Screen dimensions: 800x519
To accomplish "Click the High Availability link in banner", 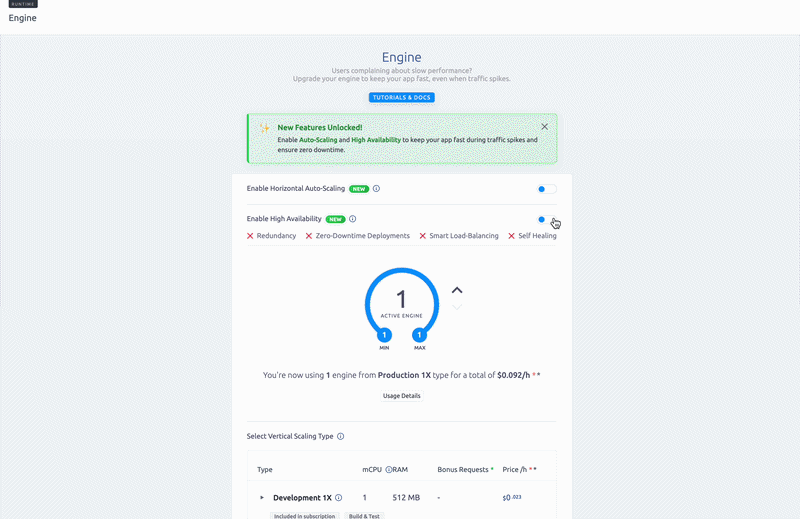I will click(376, 140).
